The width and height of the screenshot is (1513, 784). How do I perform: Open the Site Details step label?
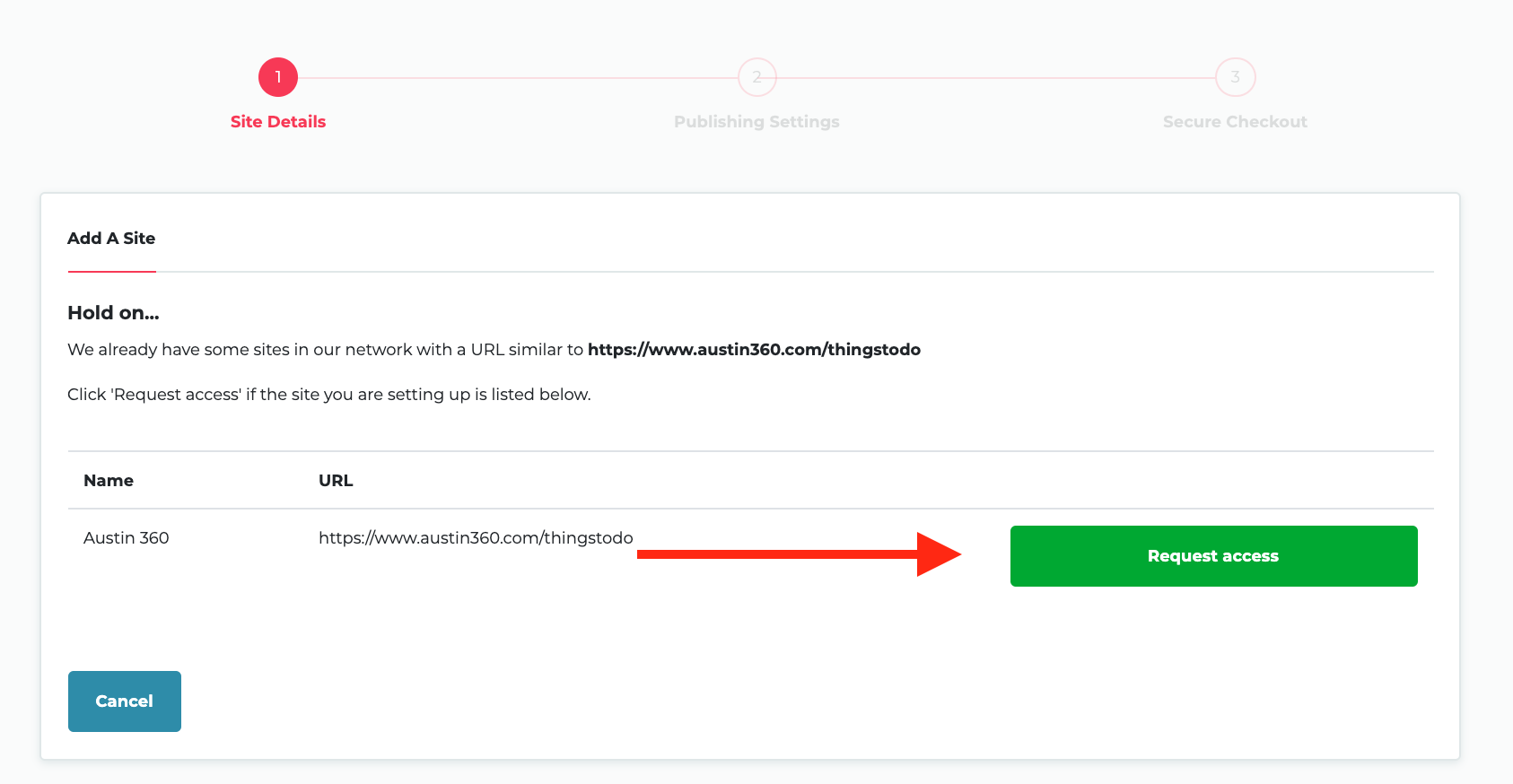(278, 122)
